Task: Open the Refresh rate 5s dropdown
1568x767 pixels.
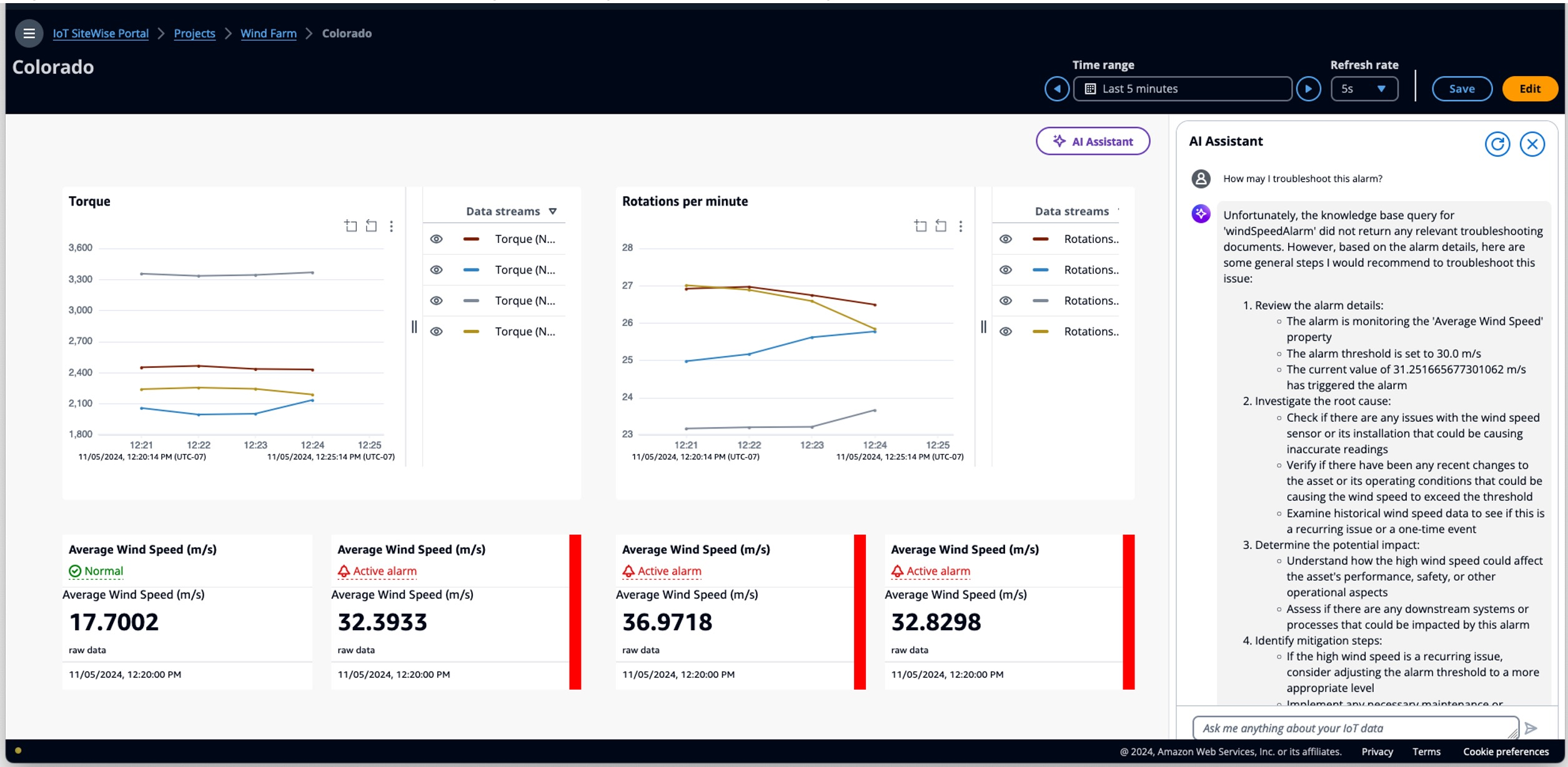Action: click(x=1364, y=89)
